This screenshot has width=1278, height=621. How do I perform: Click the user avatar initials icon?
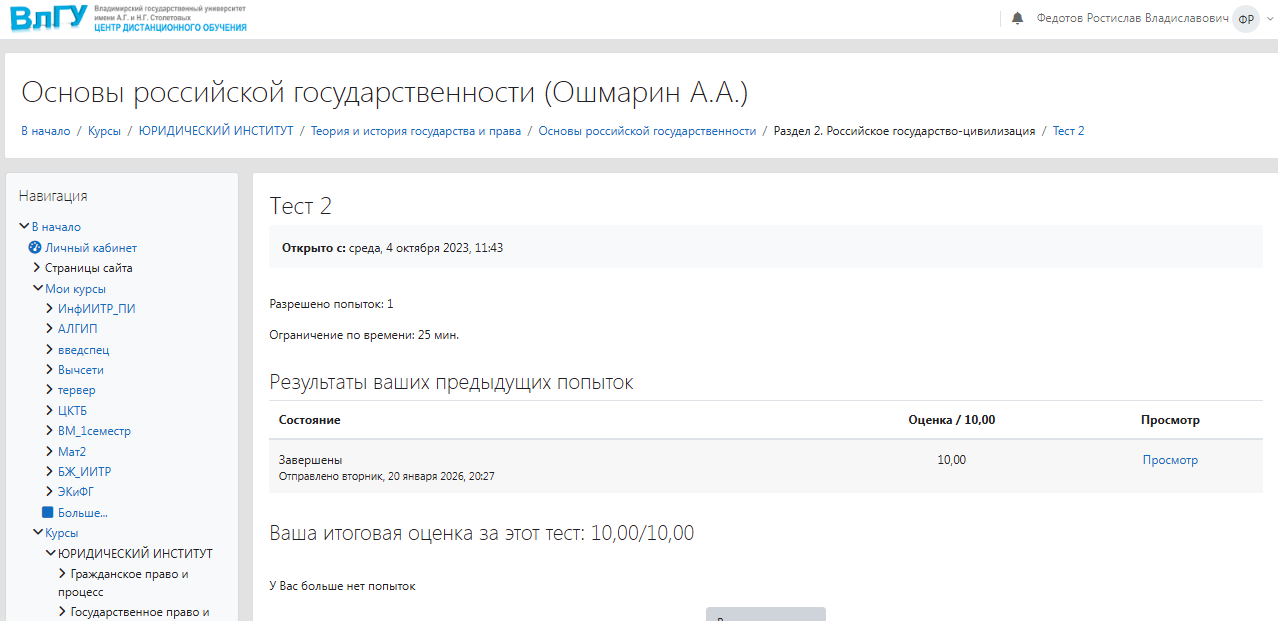[x=1245, y=19]
